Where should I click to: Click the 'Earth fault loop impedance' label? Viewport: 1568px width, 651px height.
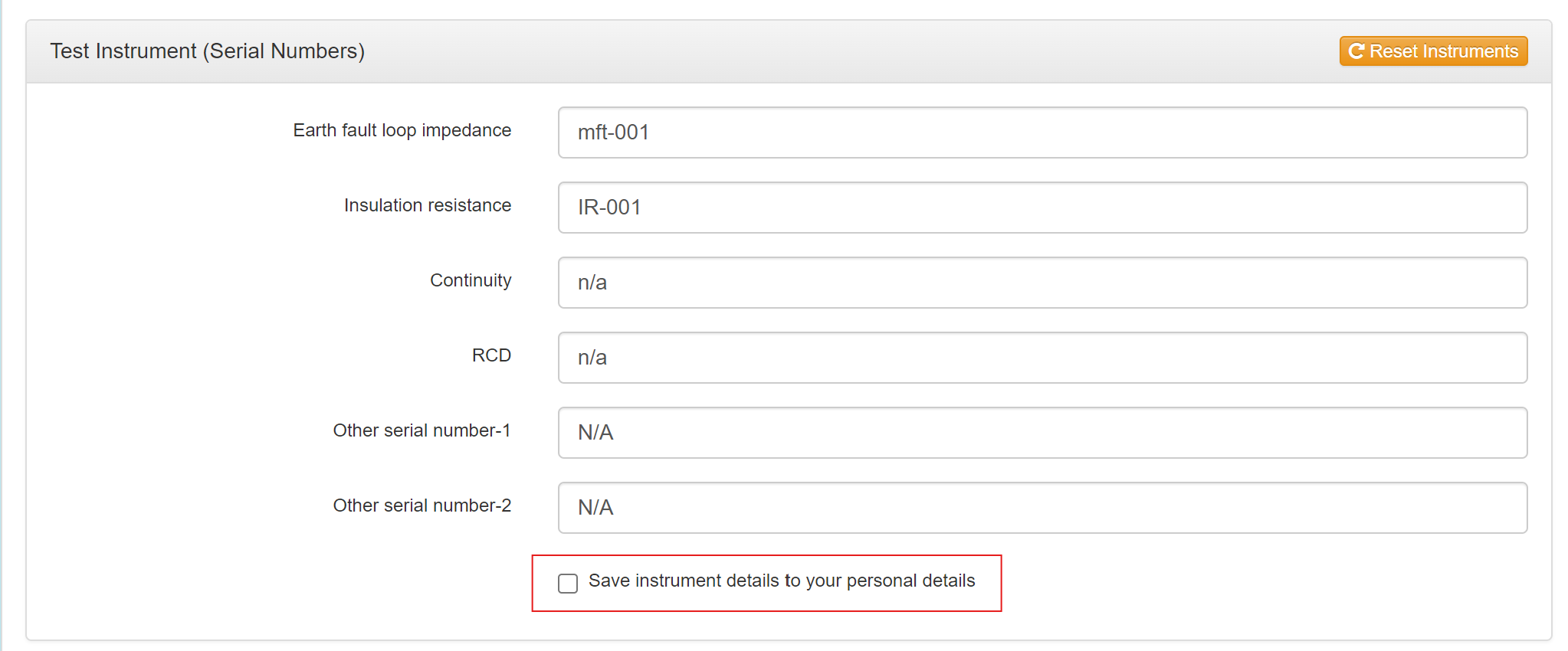point(402,131)
